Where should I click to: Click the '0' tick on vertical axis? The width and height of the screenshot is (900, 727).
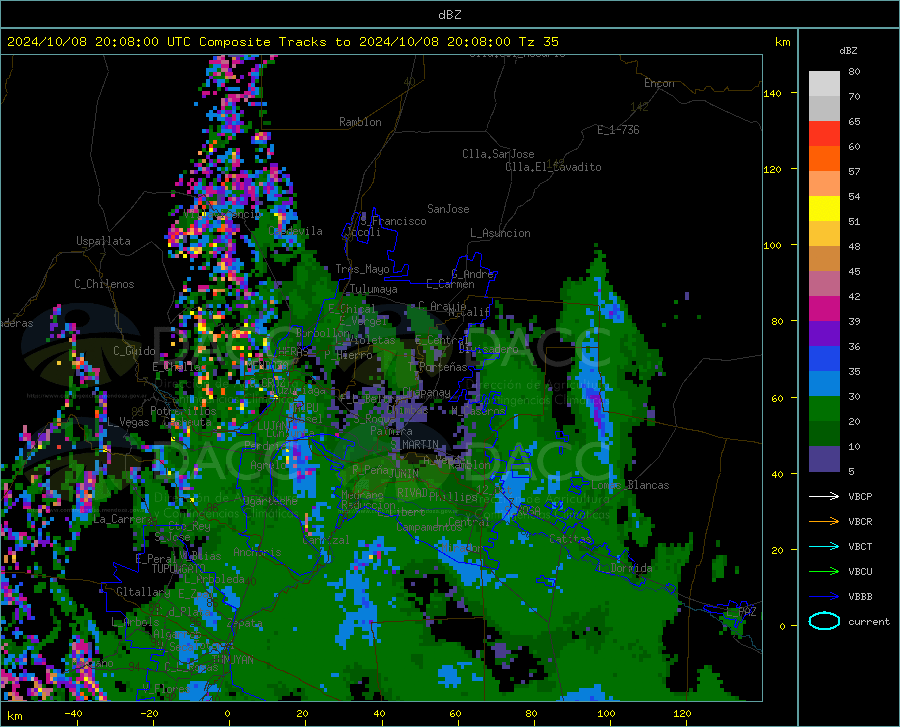782,626
